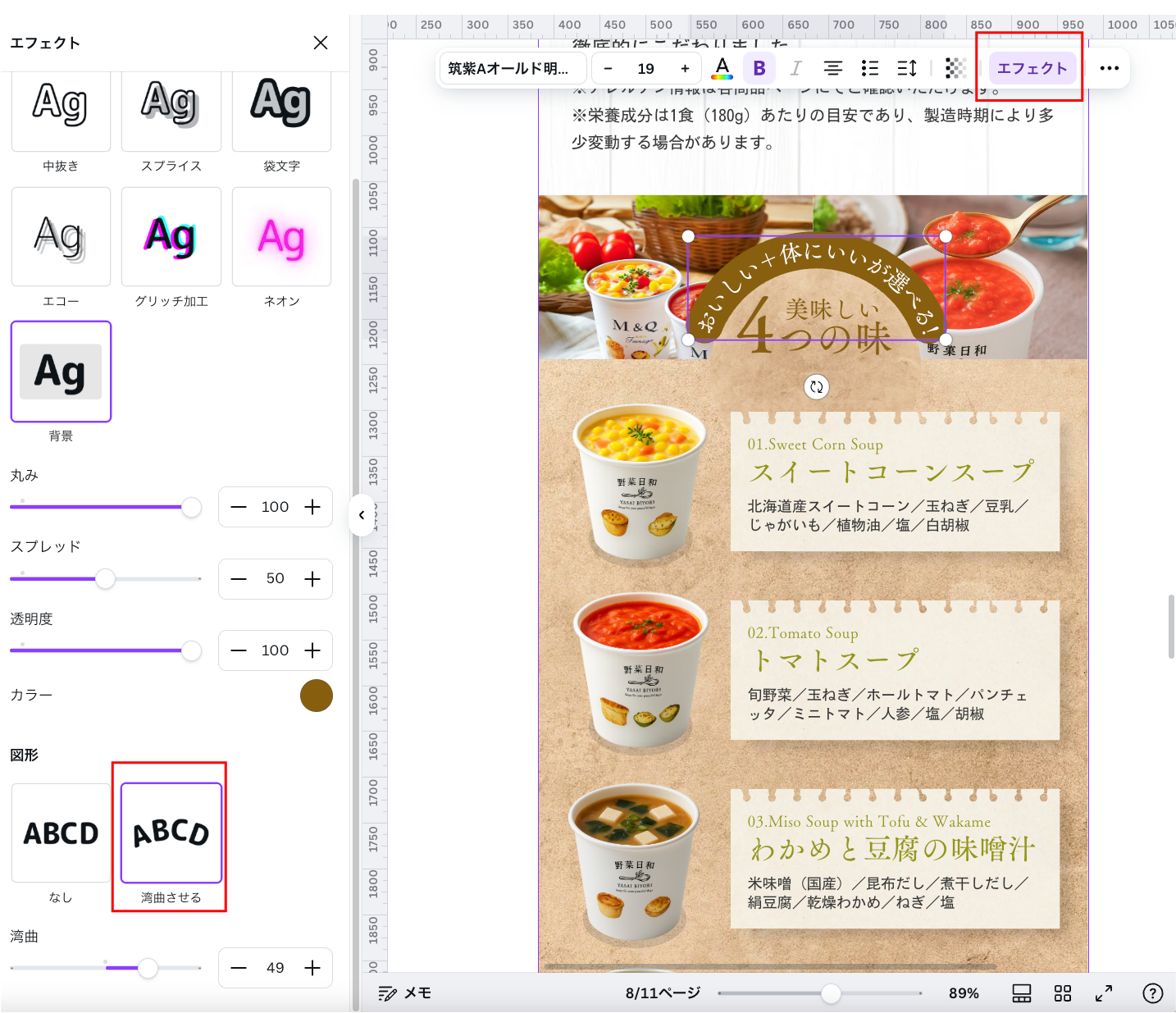The height and width of the screenshot is (1013, 1176).
Task: Click the fullscreen presentation icon
Action: click(1103, 992)
